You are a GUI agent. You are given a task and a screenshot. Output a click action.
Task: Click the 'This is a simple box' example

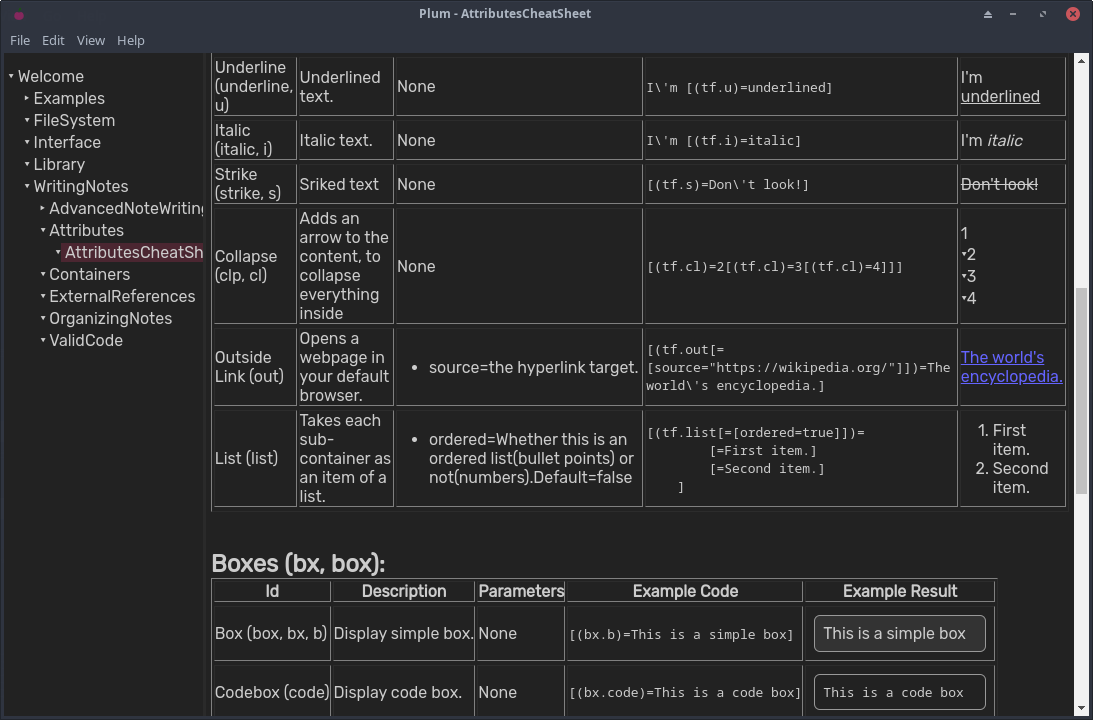tap(899, 634)
